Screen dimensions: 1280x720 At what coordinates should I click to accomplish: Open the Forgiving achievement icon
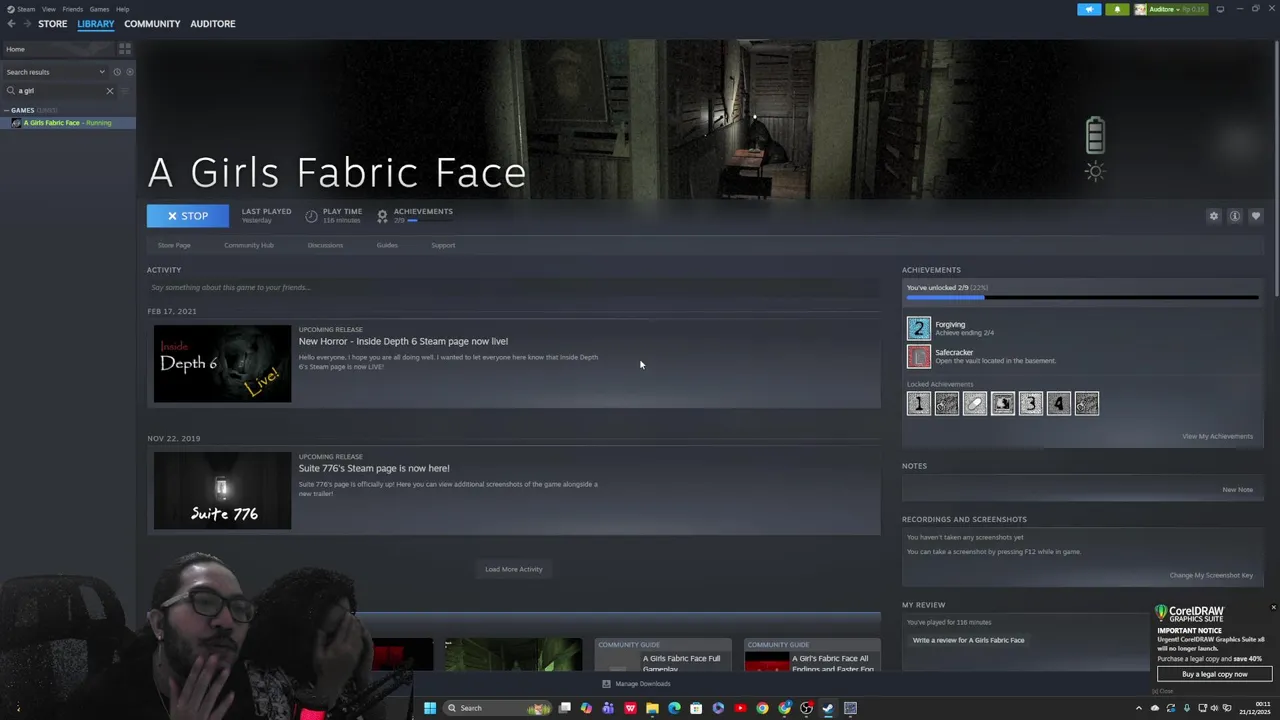(919, 328)
